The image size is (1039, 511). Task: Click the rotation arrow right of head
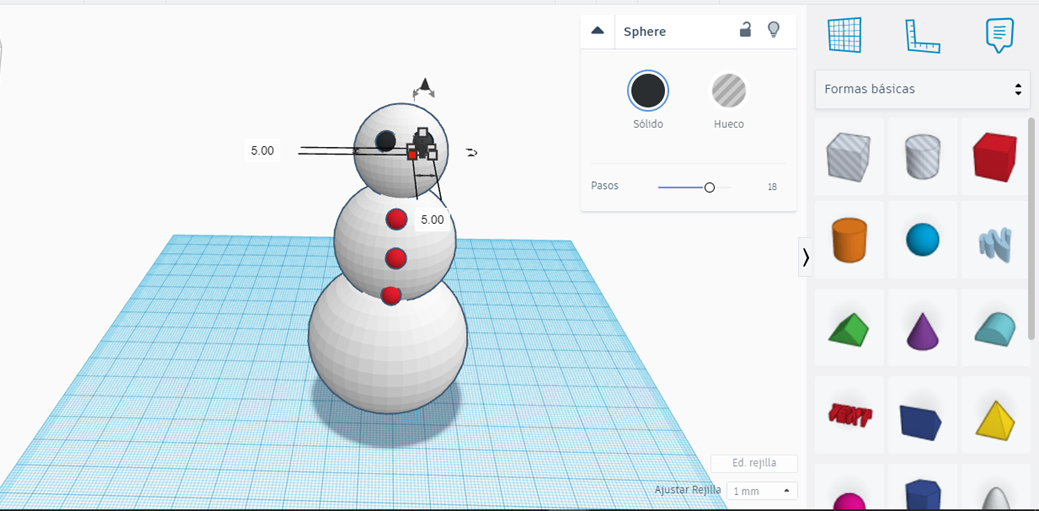[471, 152]
